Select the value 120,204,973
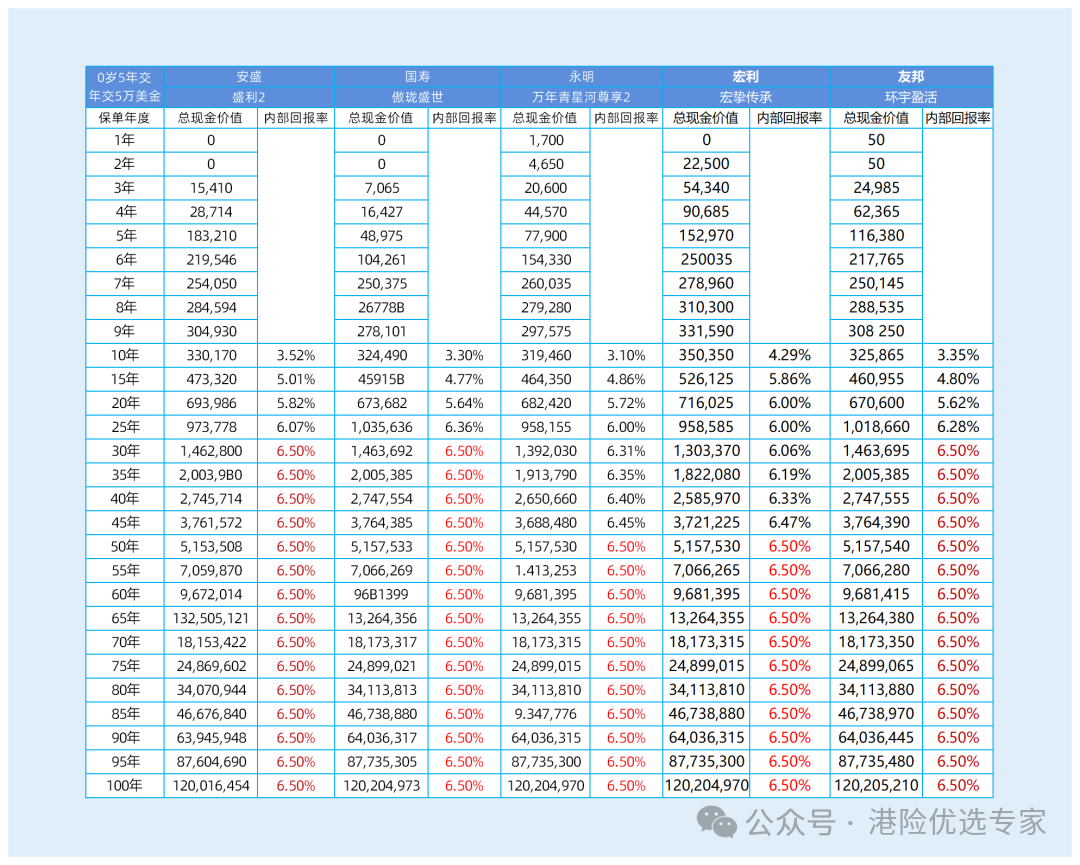Screen dimensions: 1080x865 tap(381, 786)
